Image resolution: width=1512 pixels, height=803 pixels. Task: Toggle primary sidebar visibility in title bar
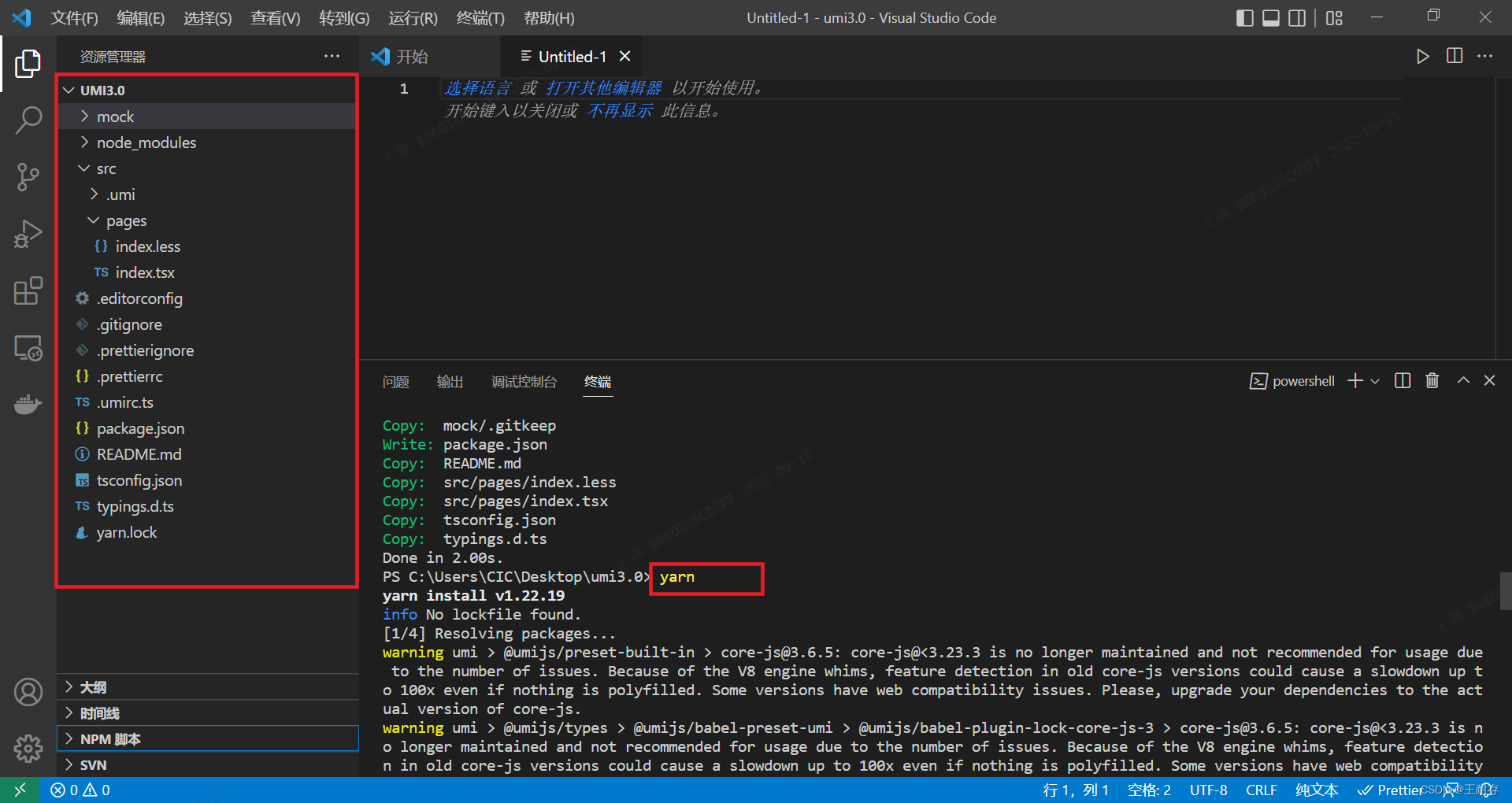[1245, 17]
